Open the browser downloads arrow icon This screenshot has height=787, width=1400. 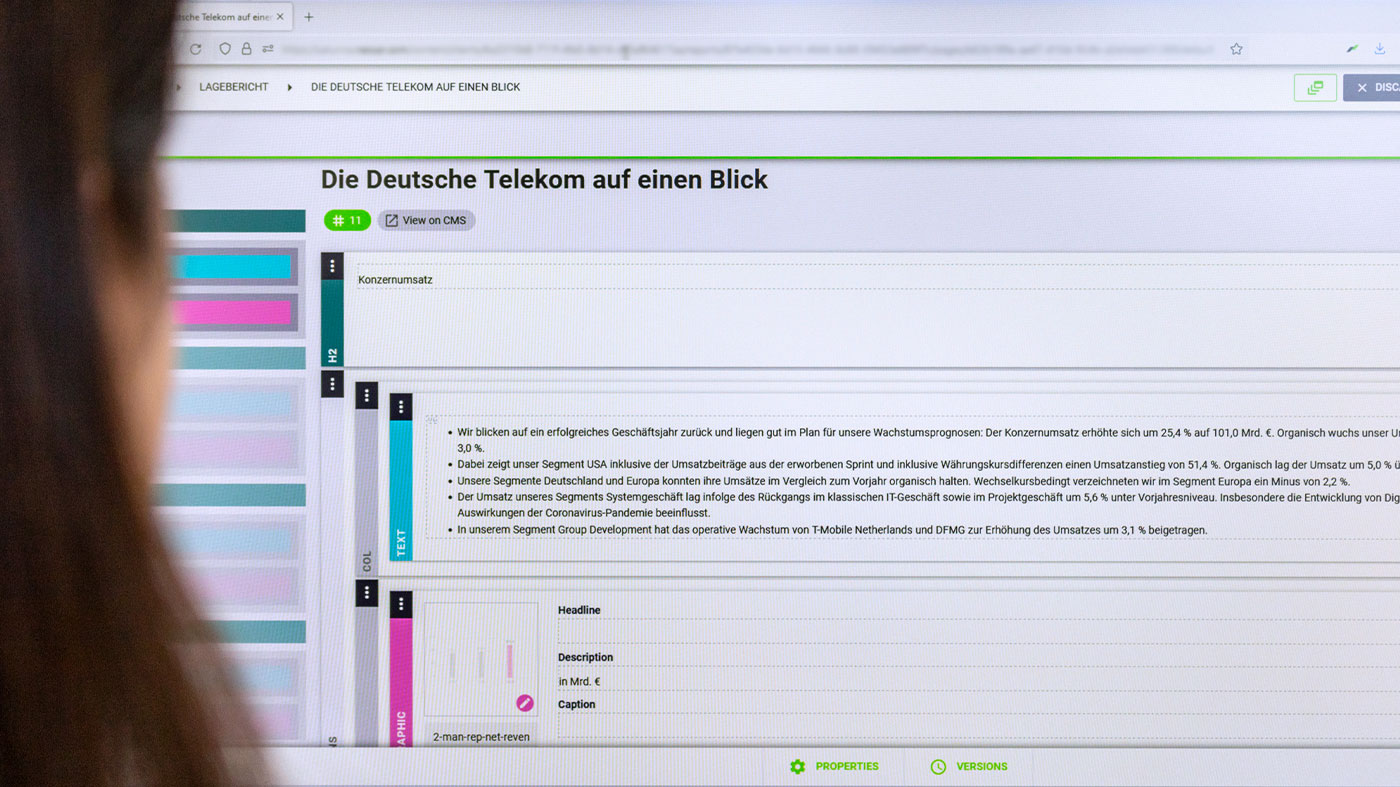click(x=1379, y=49)
